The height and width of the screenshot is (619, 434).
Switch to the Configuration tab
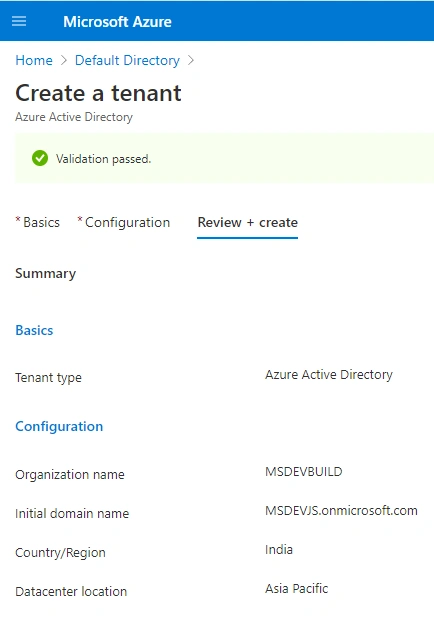click(124, 222)
